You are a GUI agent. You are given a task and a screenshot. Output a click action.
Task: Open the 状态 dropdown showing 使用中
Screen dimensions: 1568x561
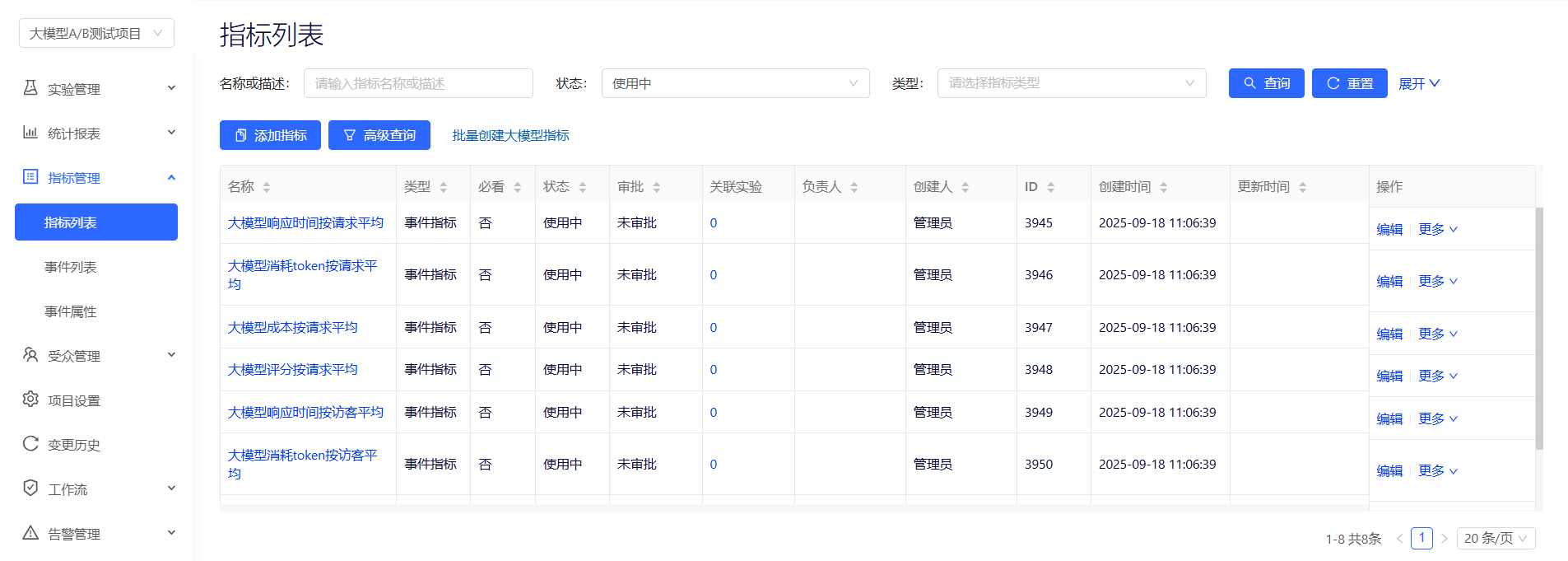tap(735, 83)
